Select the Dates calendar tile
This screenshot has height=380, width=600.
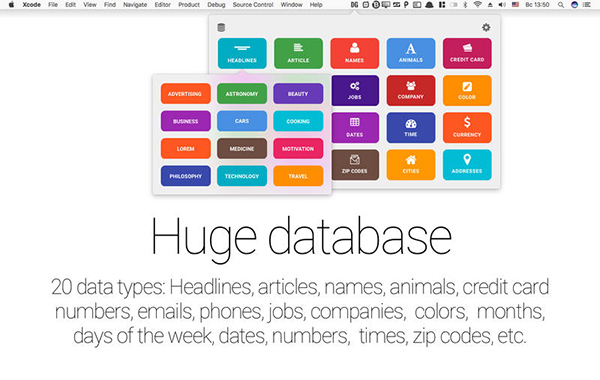(x=355, y=127)
